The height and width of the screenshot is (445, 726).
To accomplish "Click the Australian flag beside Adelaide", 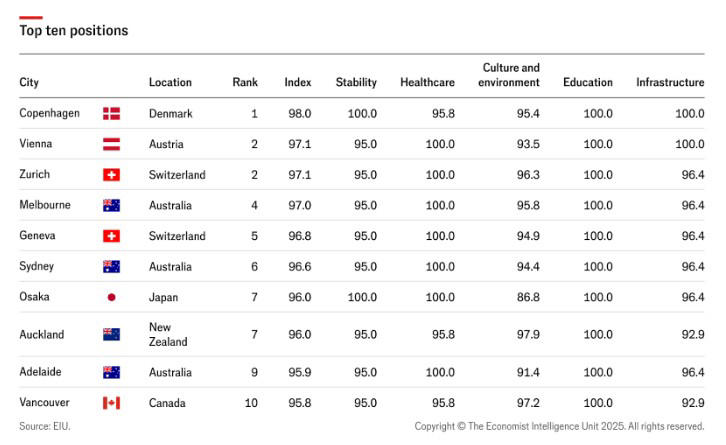I will coord(111,372).
